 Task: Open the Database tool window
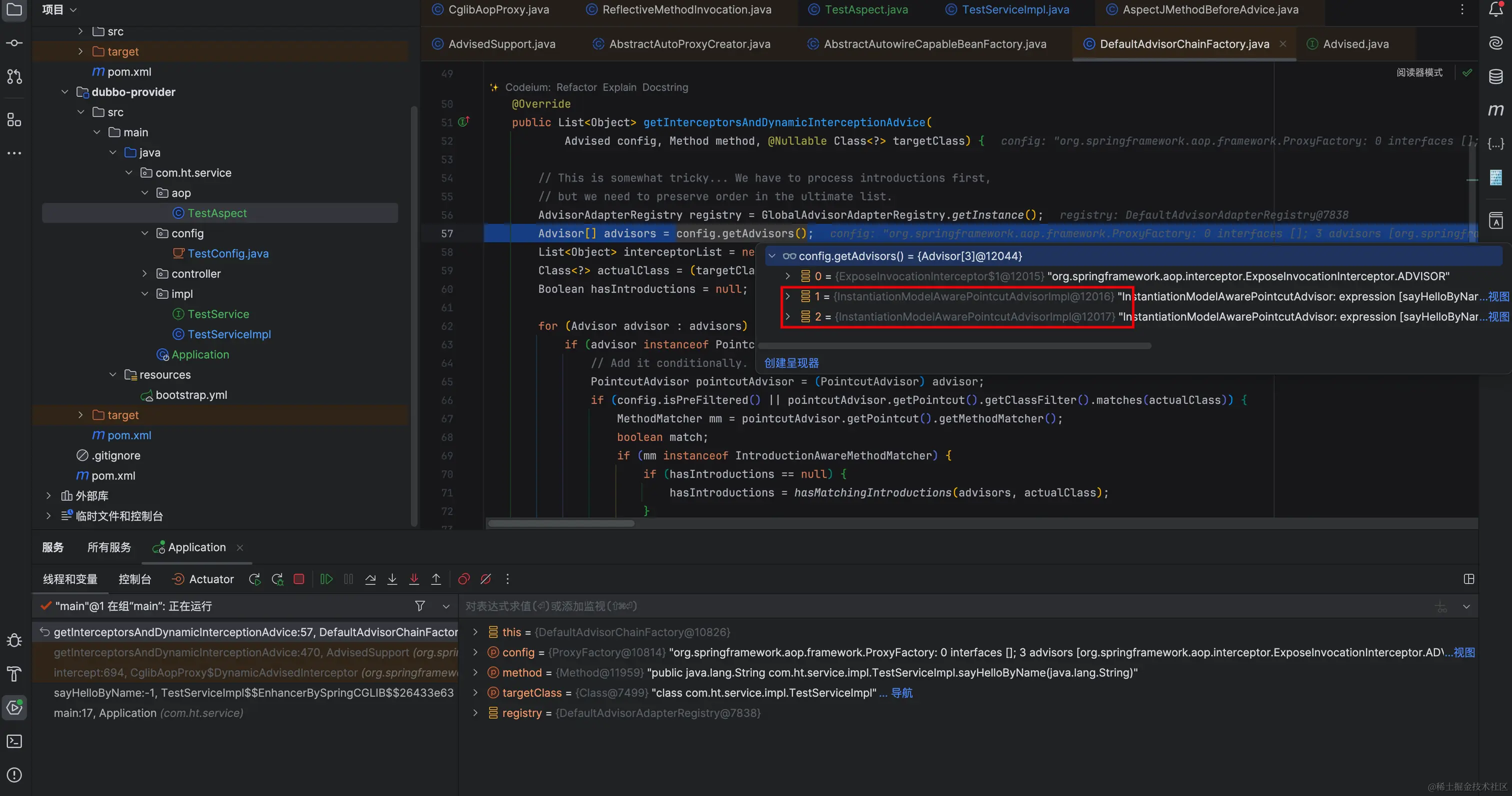[1495, 76]
